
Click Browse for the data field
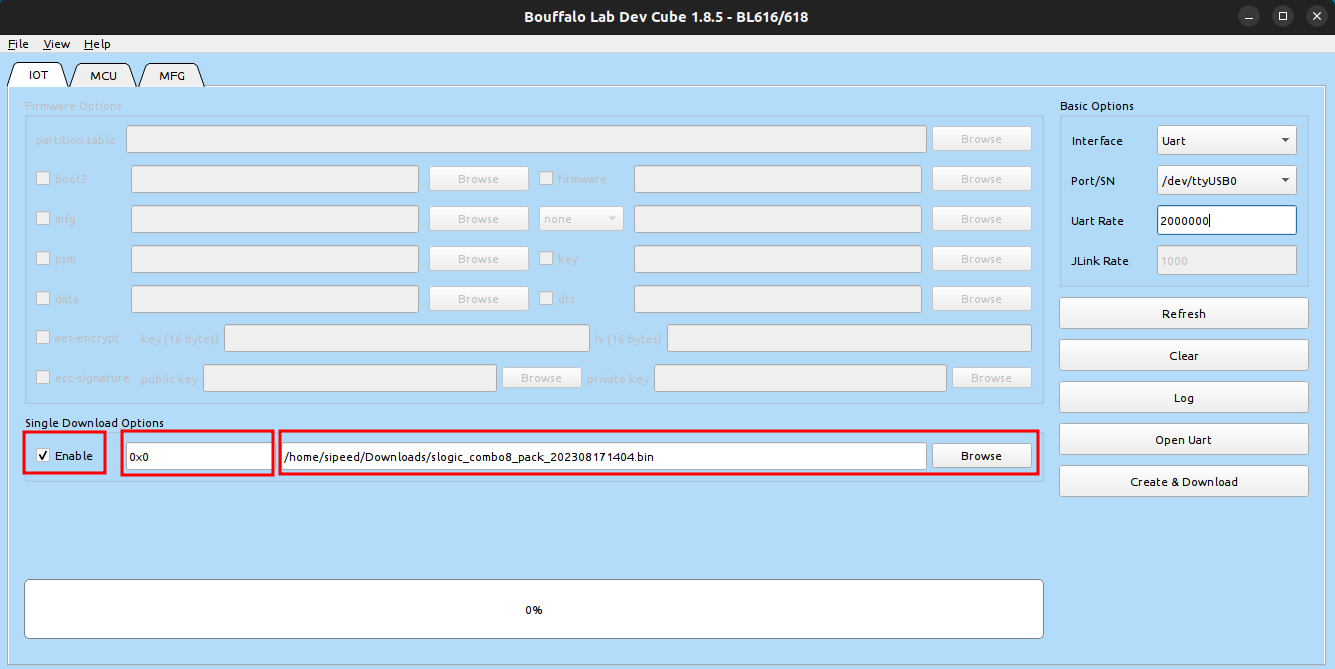coord(479,299)
